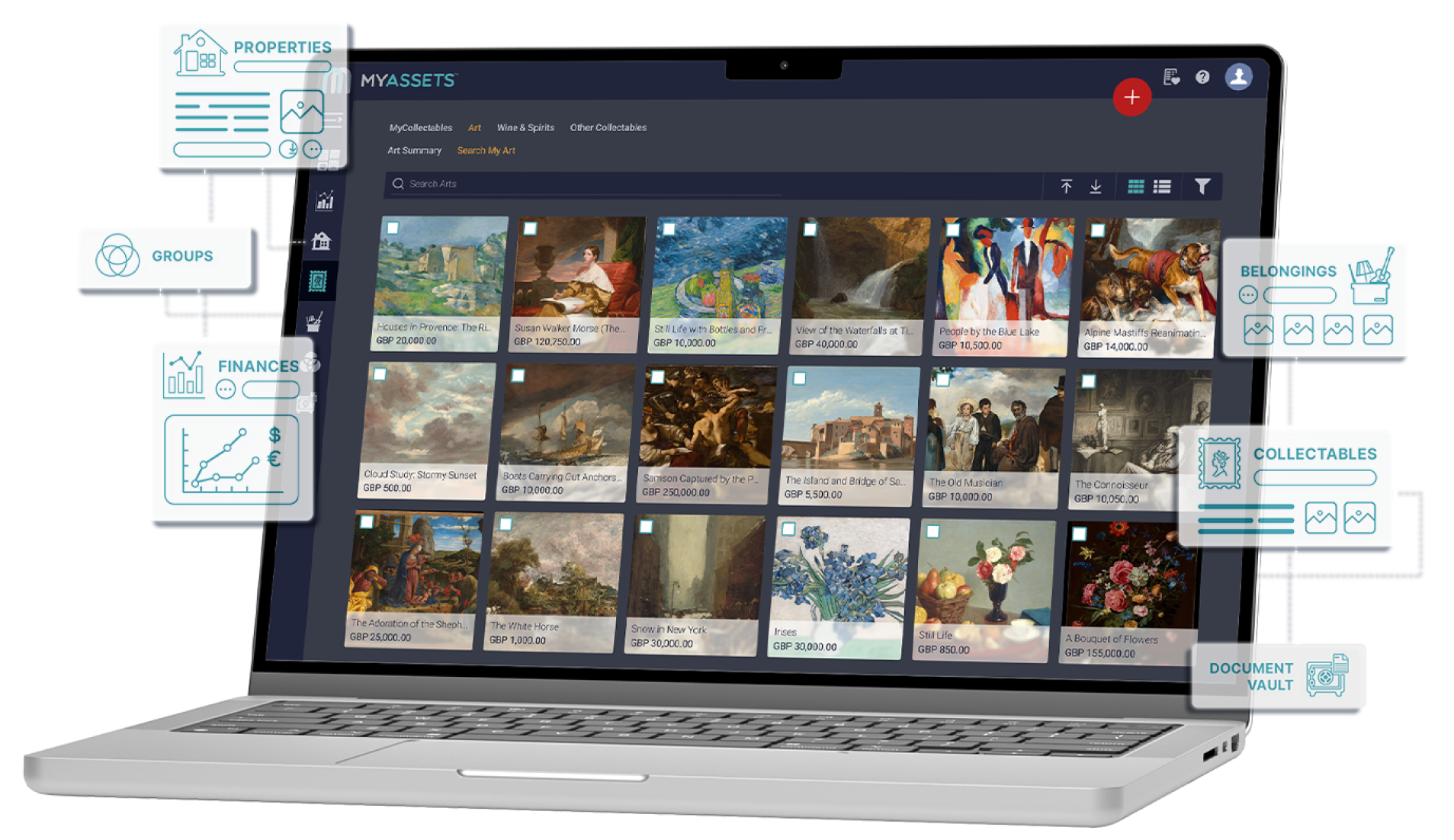
Task: Tick checkbox on Cloud Study: Stormy Sunset
Action: (x=380, y=374)
